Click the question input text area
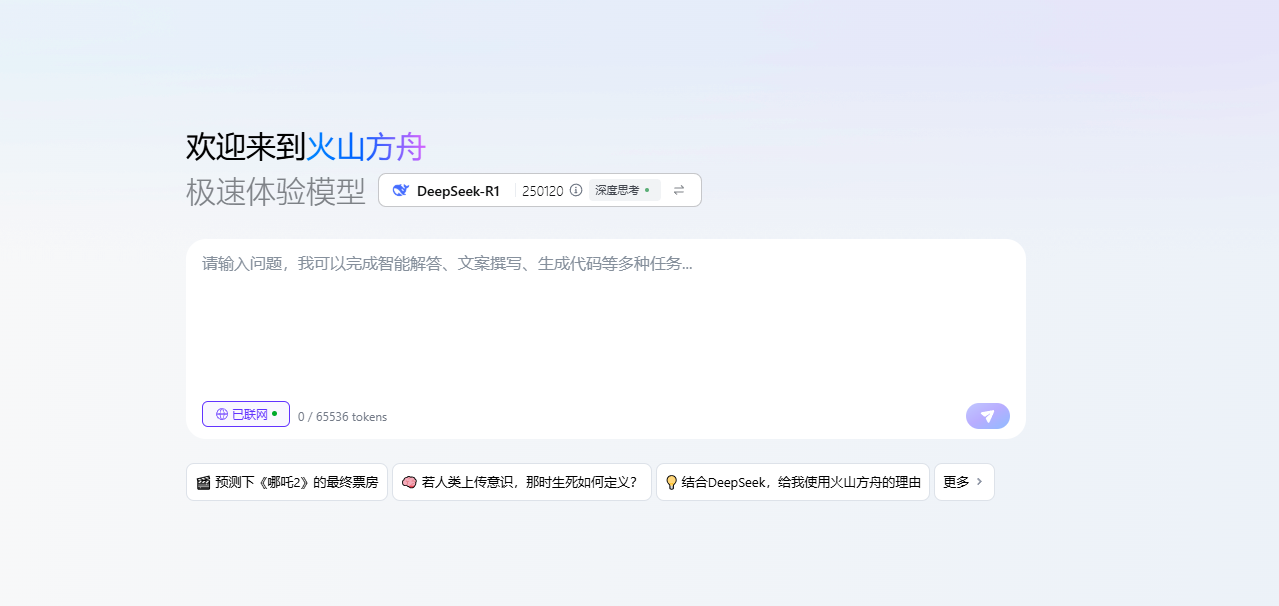 pos(606,320)
